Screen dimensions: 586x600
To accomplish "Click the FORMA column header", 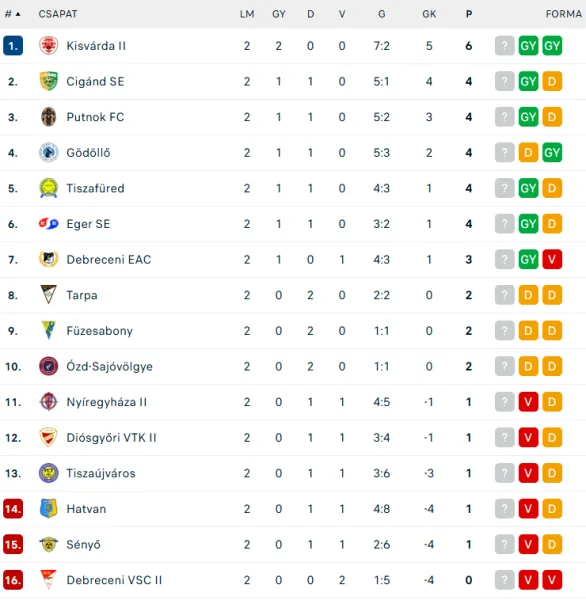I will point(563,14).
